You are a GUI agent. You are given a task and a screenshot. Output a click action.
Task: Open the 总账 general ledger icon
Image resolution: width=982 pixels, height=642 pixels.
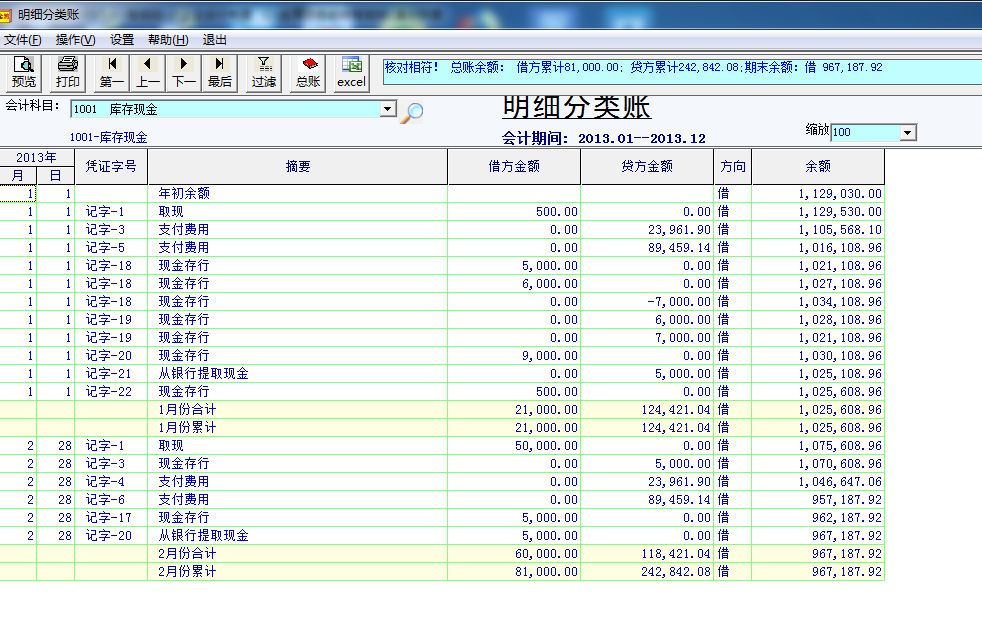click(308, 73)
